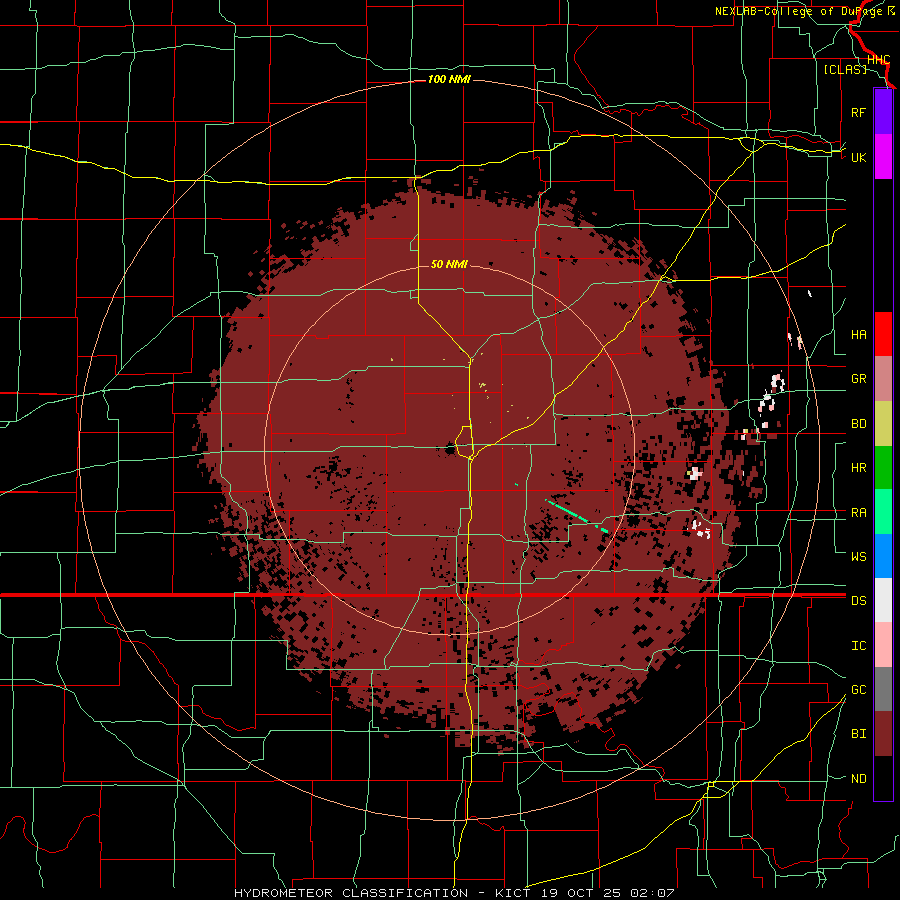Viewport: 900px width, 900px height.
Task: Click the RF purple legend swatch
Action: [x=883, y=112]
